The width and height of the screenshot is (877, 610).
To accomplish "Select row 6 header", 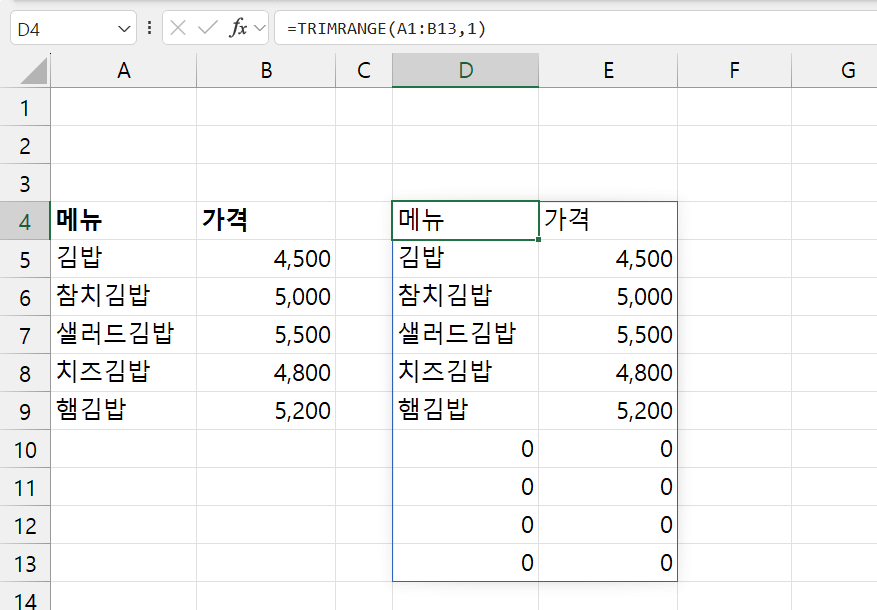I will pos(25,297).
